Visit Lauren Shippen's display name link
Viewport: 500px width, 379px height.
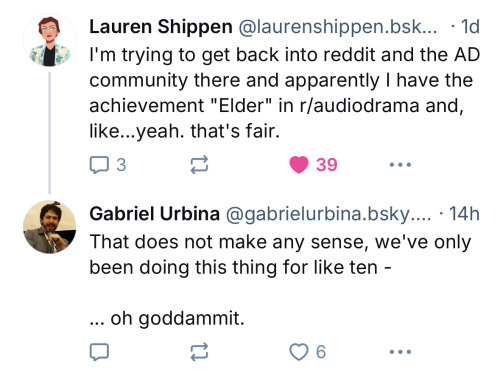[x=161, y=27]
